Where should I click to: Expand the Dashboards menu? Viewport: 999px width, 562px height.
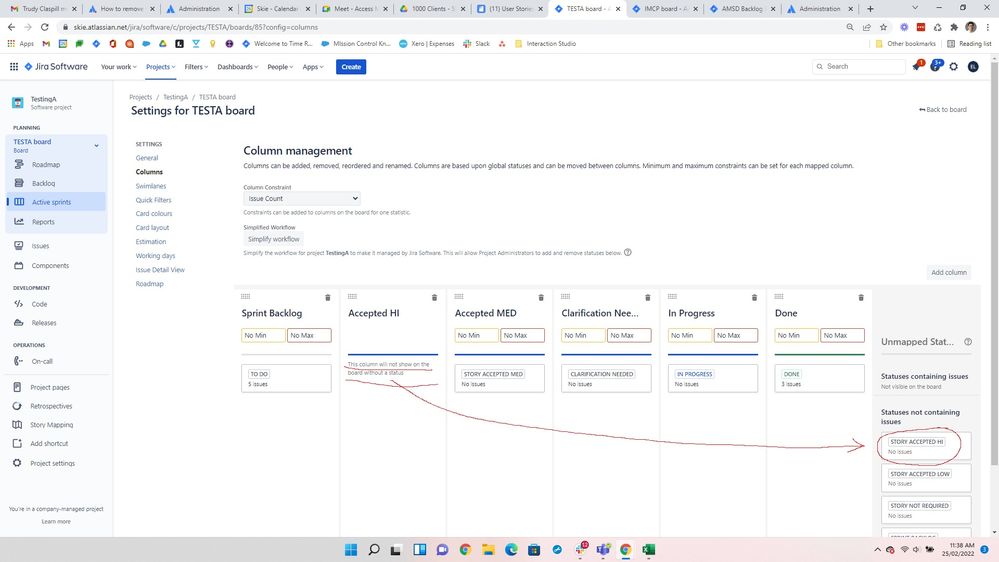click(x=238, y=67)
